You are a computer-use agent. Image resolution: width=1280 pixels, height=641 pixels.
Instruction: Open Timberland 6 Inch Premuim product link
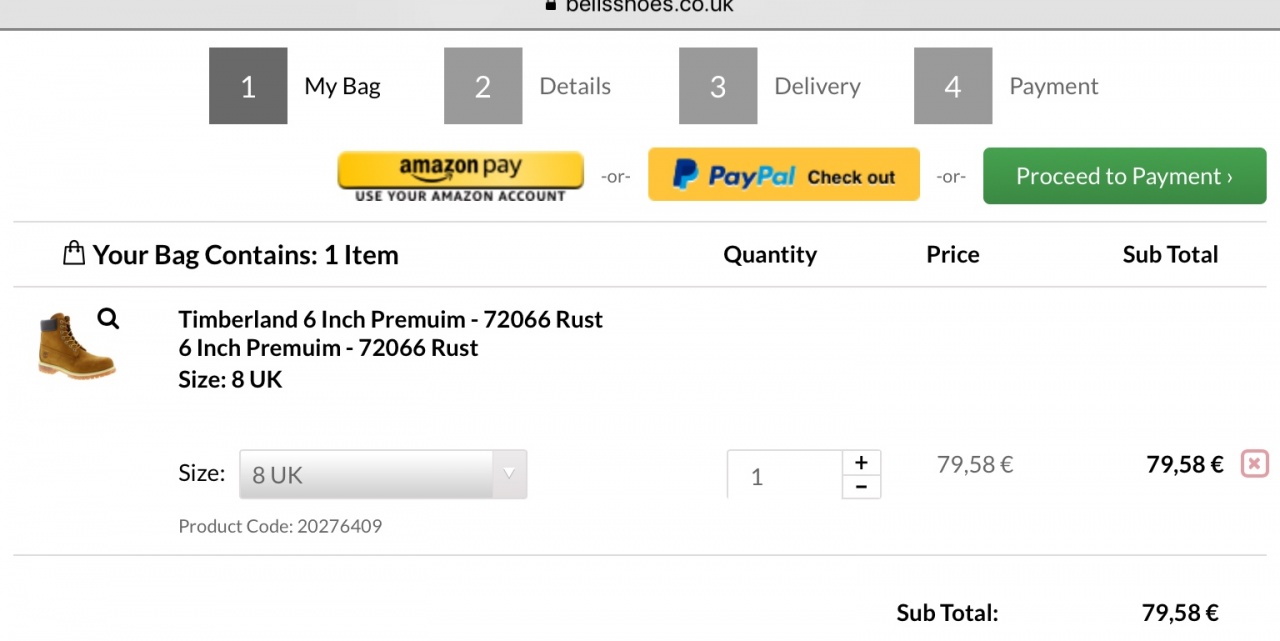tap(390, 320)
